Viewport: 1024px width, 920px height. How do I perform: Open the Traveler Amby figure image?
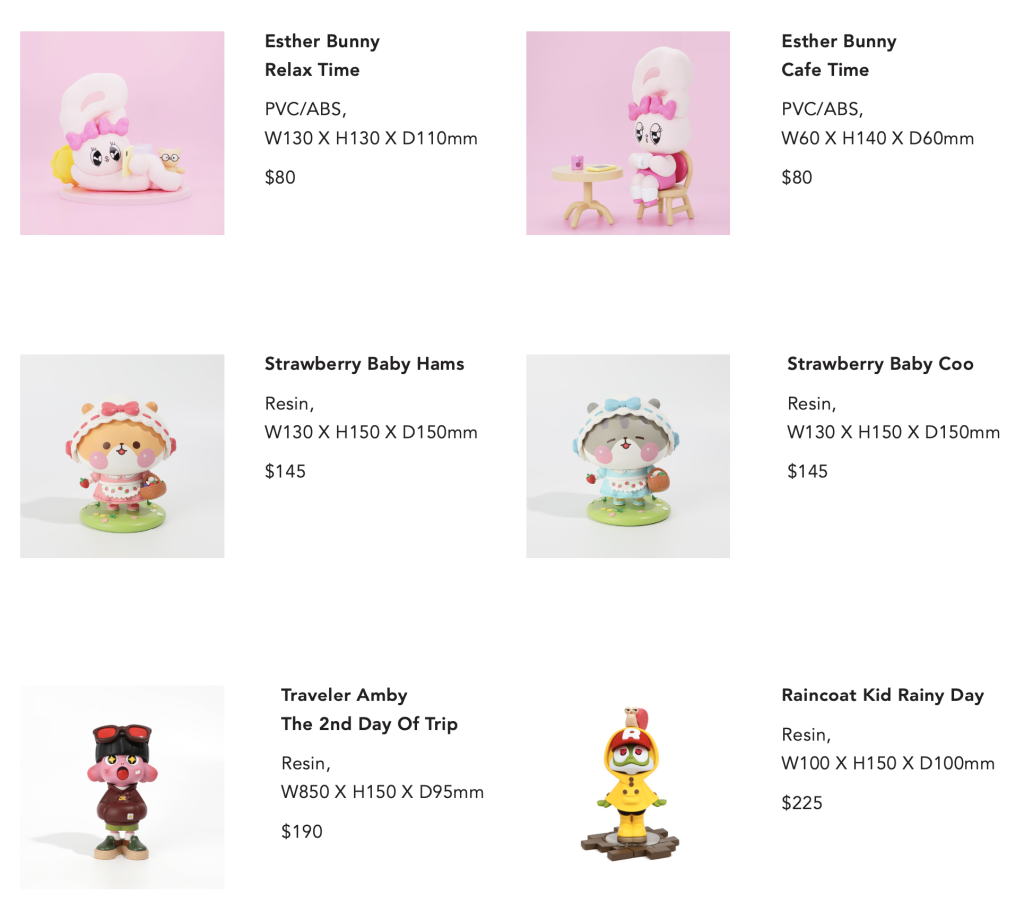(x=122, y=787)
